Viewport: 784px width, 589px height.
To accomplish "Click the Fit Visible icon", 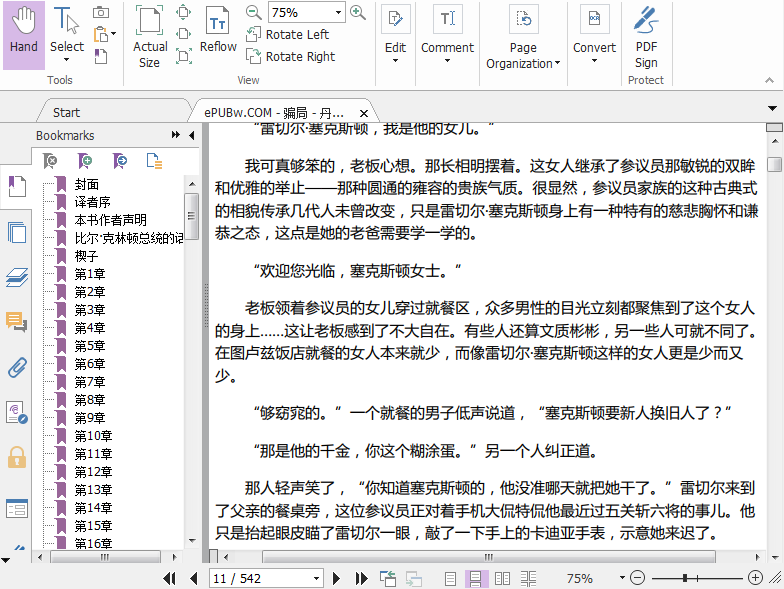I will (x=184, y=56).
